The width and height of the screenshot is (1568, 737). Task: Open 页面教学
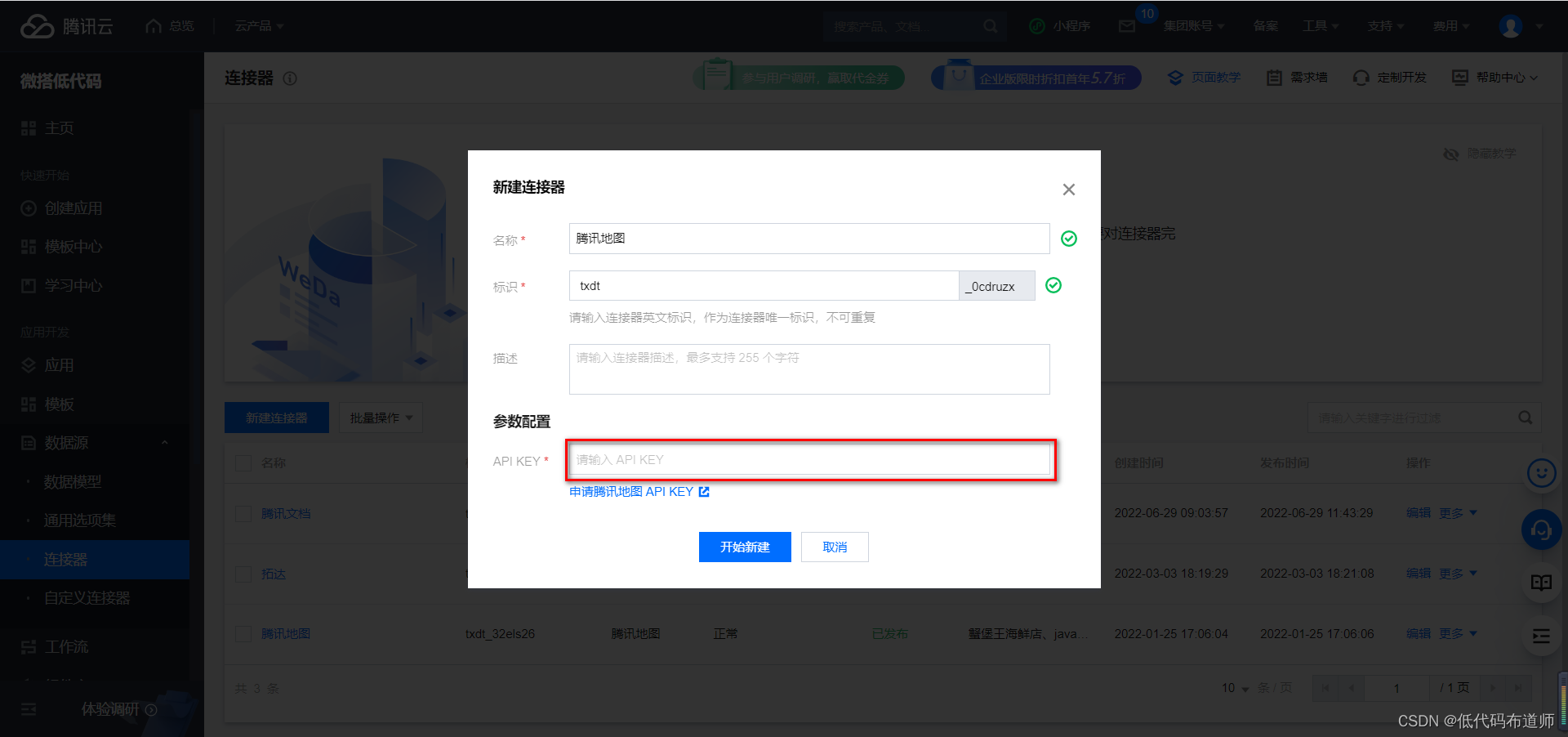1204,77
